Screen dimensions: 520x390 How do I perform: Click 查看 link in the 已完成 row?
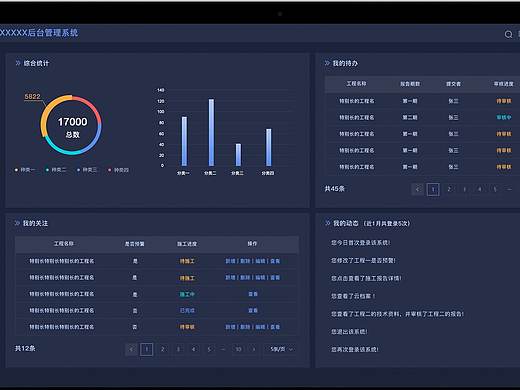[x=253, y=310]
